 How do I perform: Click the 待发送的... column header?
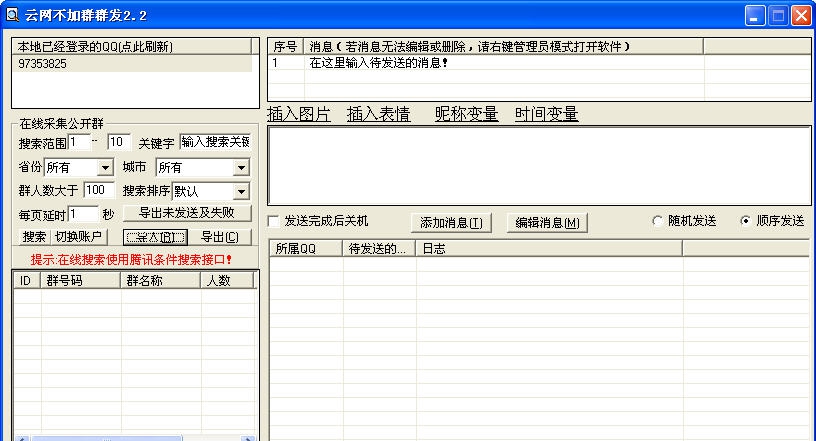click(x=379, y=249)
